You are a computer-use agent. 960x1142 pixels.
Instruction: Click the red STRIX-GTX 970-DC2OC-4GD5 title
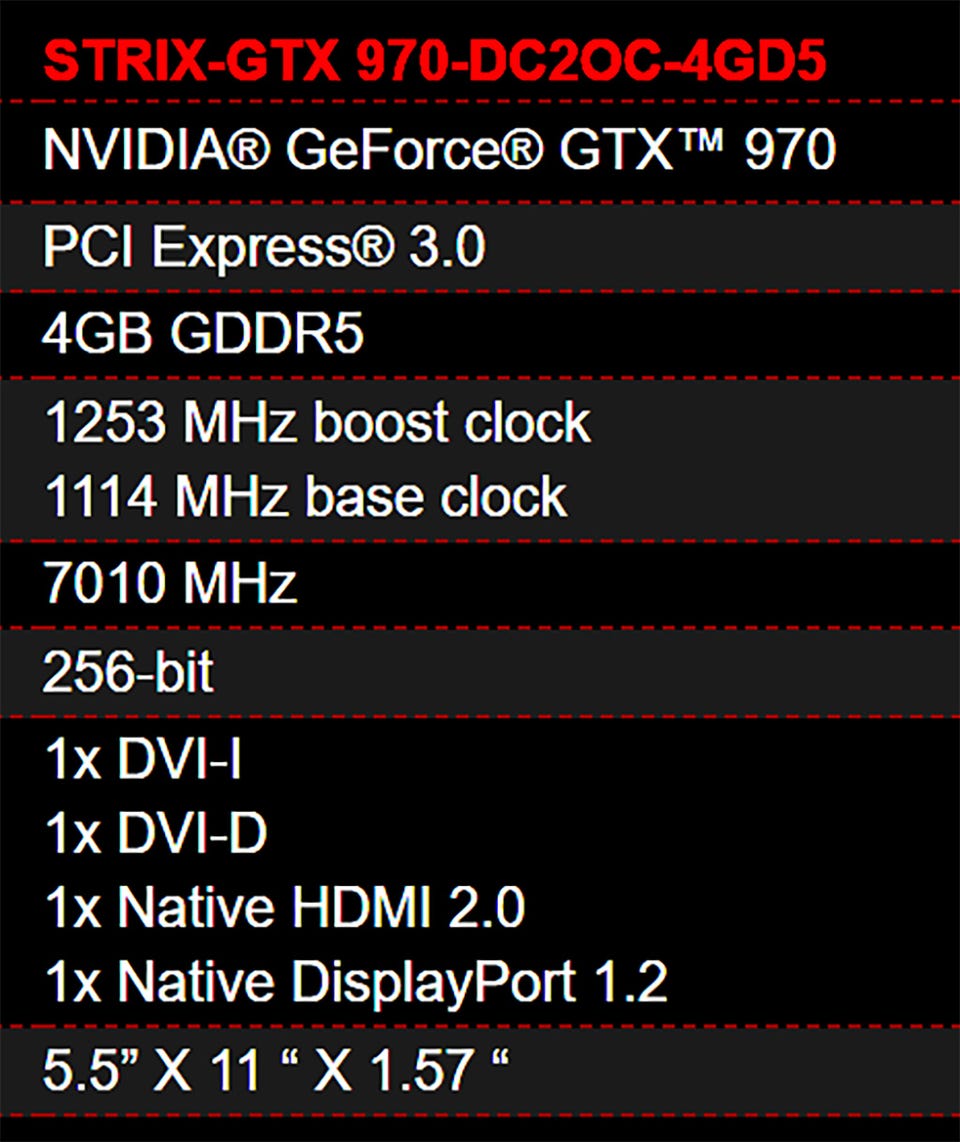pos(435,62)
